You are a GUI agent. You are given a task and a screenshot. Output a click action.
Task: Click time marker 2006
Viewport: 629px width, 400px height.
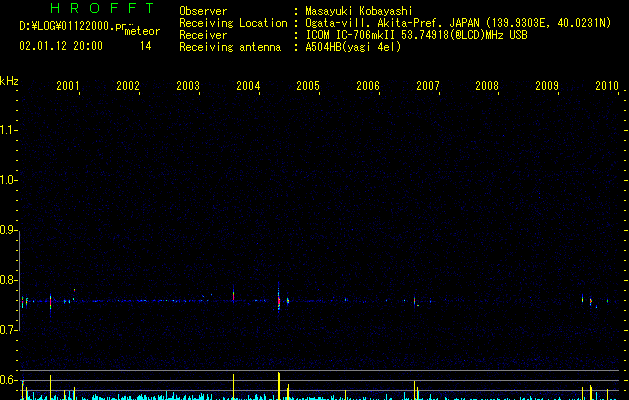click(x=368, y=85)
